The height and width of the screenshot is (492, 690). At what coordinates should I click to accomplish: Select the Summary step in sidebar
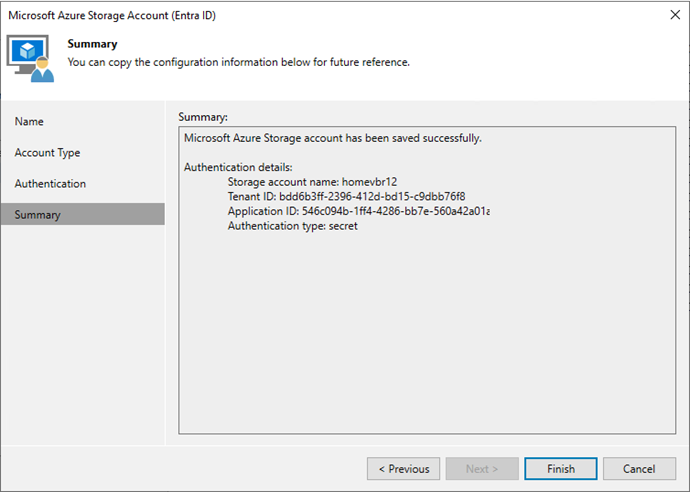83,214
